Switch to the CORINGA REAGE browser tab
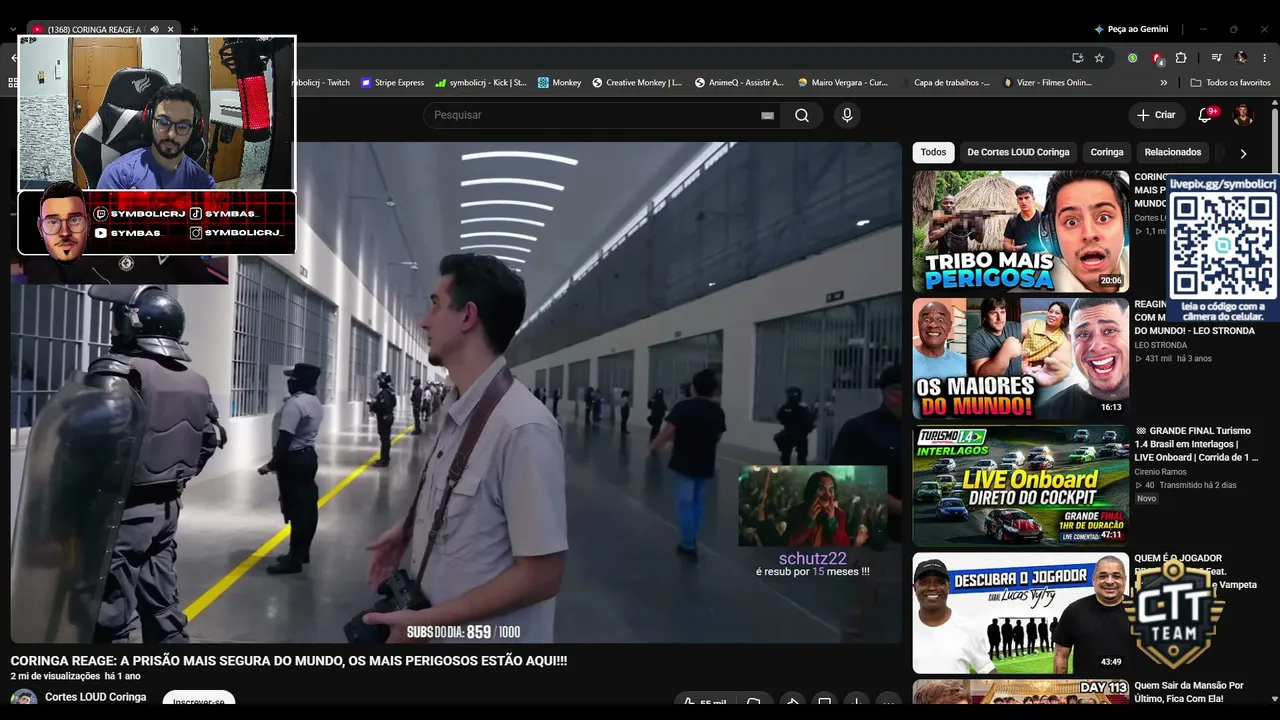The height and width of the screenshot is (720, 1280). [x=95, y=29]
